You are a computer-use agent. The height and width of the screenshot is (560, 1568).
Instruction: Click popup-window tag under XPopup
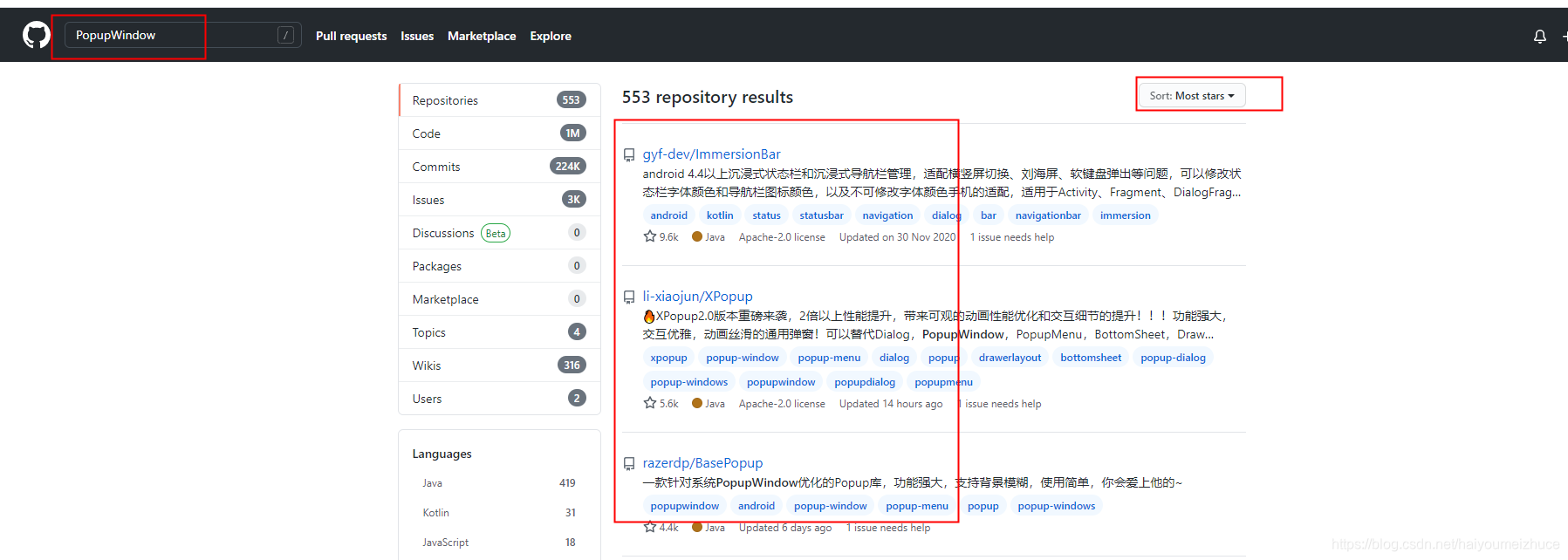point(743,358)
